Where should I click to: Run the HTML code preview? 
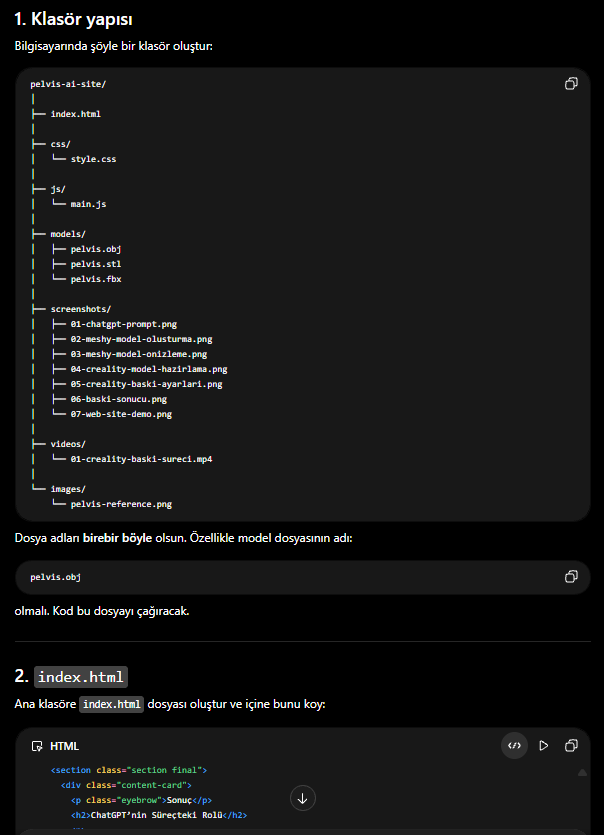point(544,746)
